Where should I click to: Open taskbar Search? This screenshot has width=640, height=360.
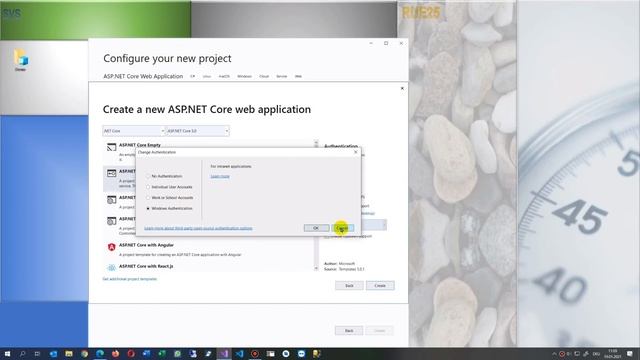click(x=22, y=354)
